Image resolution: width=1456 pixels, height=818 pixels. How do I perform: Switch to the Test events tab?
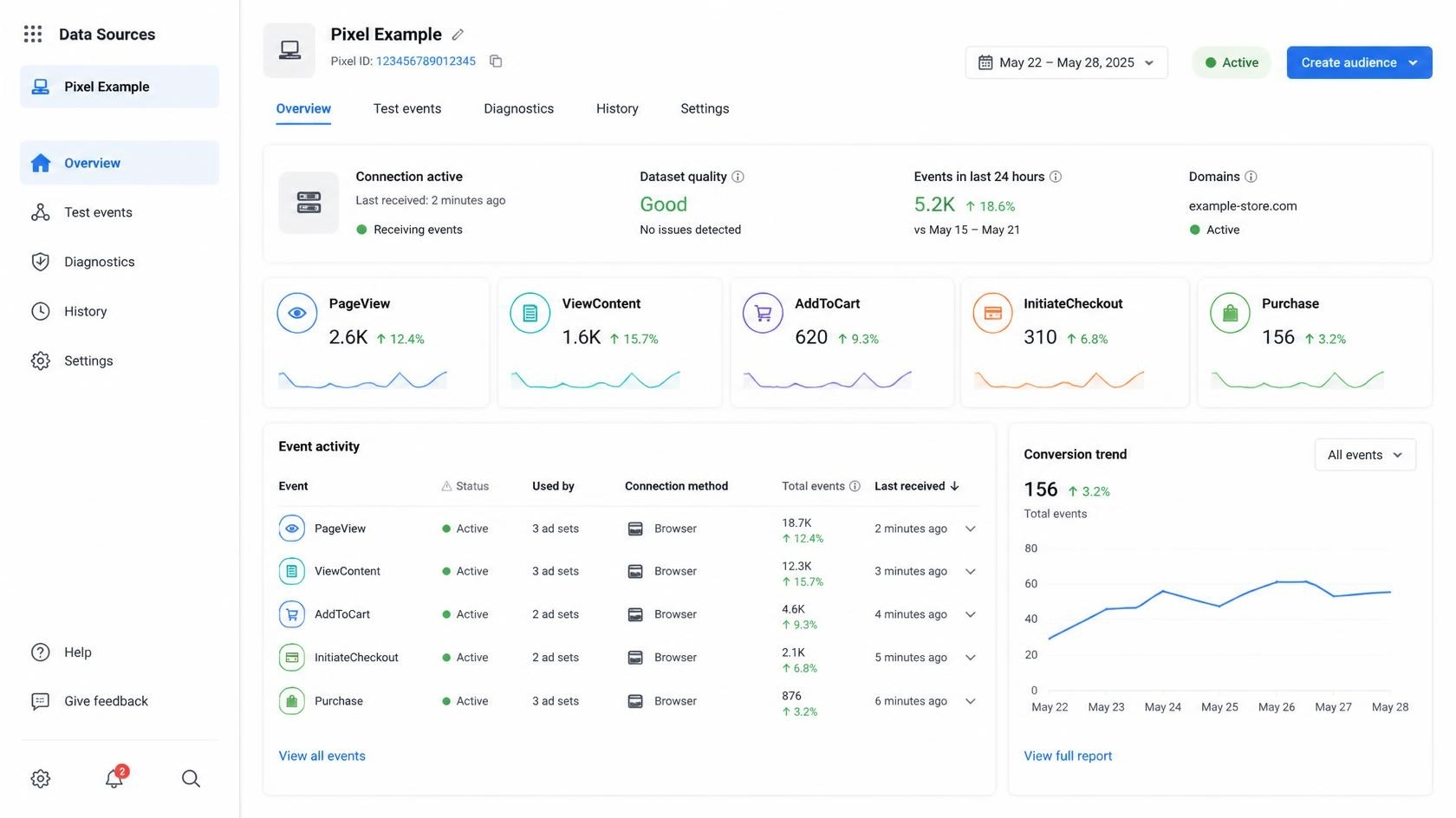407,108
